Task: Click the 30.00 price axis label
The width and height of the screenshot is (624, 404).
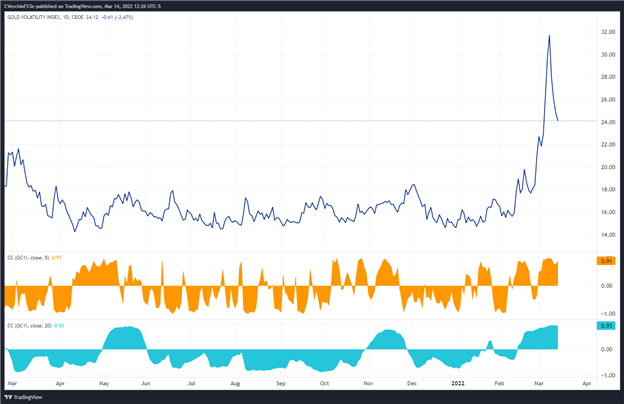Action: point(608,55)
